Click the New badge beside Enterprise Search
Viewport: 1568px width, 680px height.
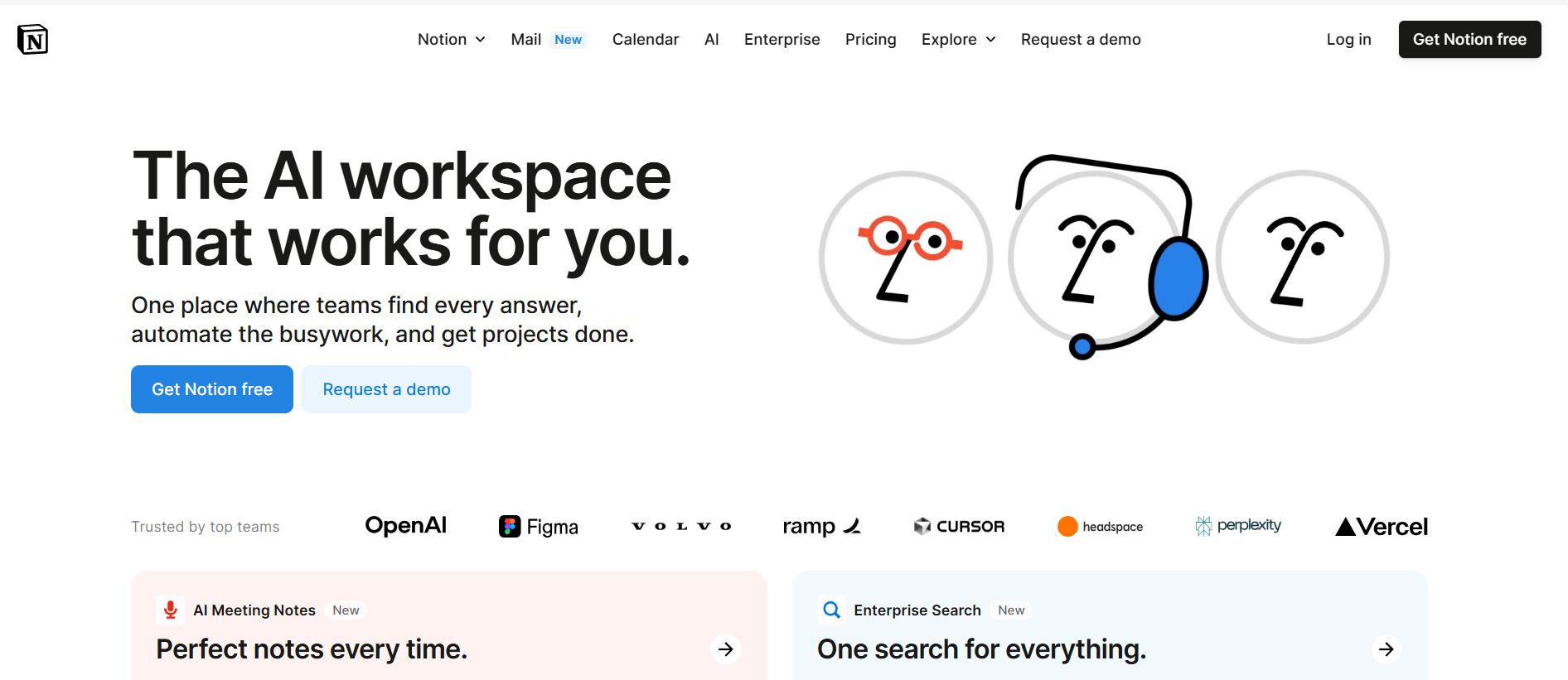point(1011,610)
